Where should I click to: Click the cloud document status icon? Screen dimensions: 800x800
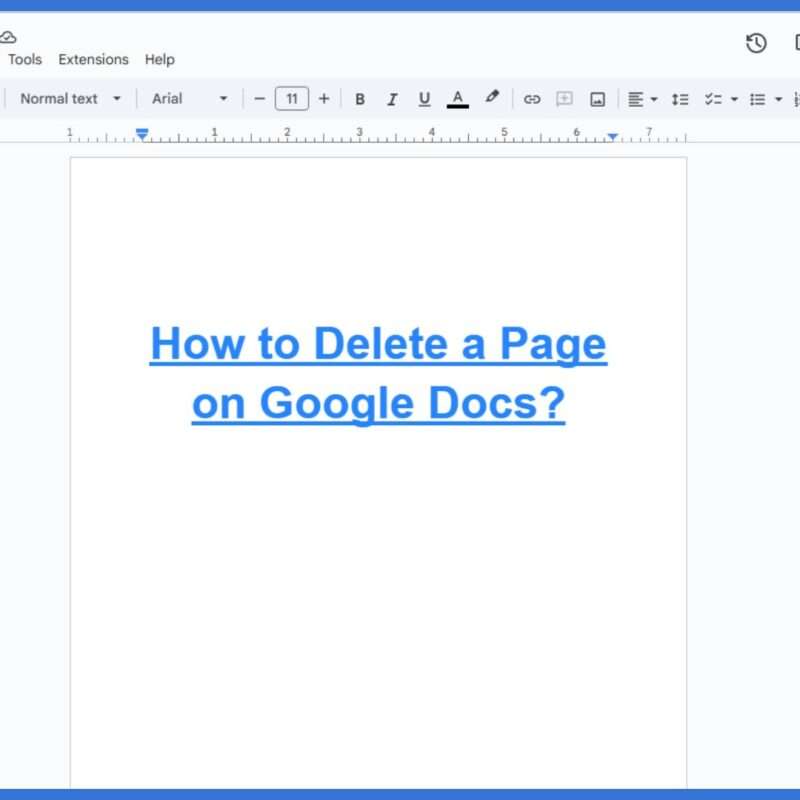click(x=7, y=37)
